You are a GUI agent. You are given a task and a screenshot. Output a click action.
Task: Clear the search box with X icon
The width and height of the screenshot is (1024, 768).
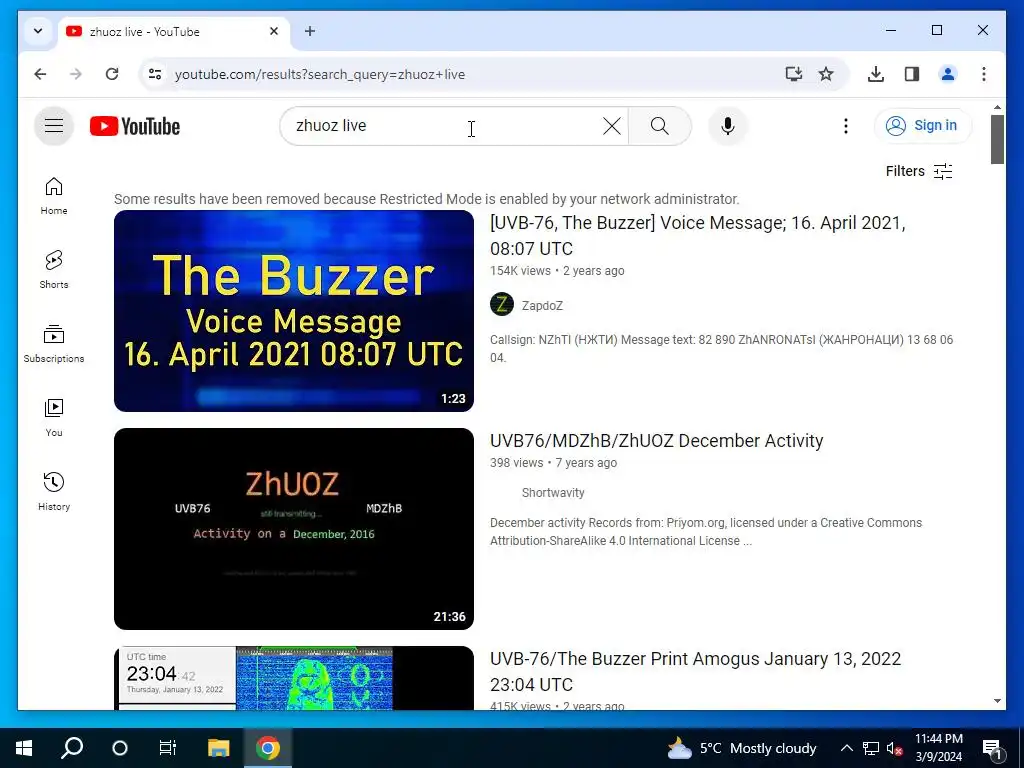pos(612,125)
